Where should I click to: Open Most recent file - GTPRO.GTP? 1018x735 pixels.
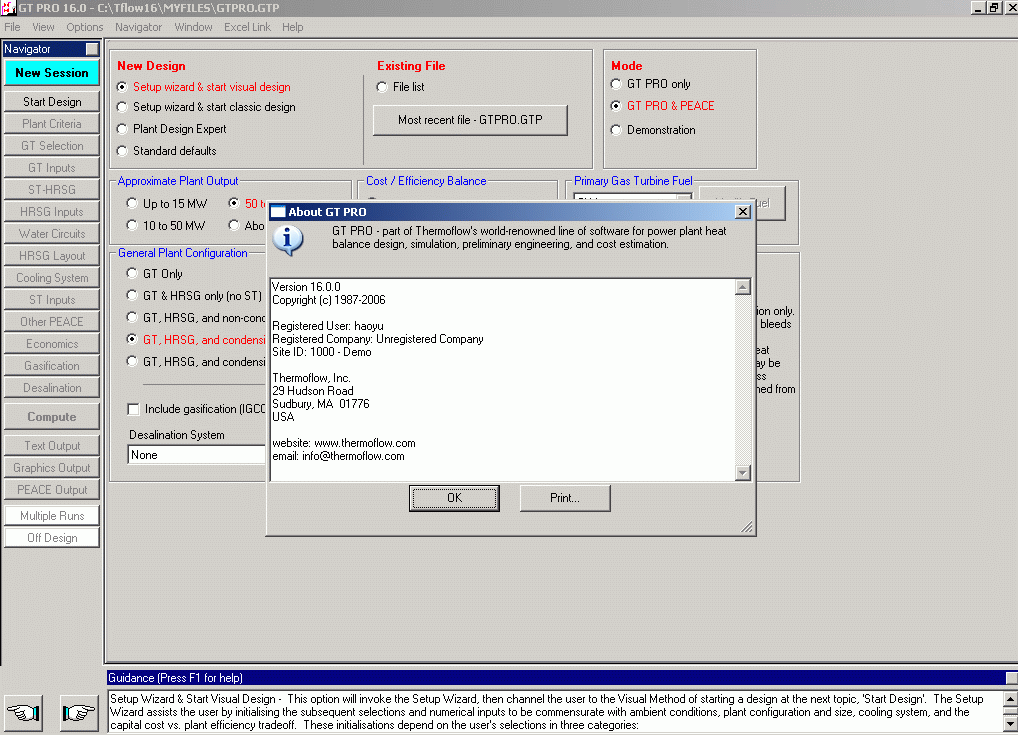[470, 120]
